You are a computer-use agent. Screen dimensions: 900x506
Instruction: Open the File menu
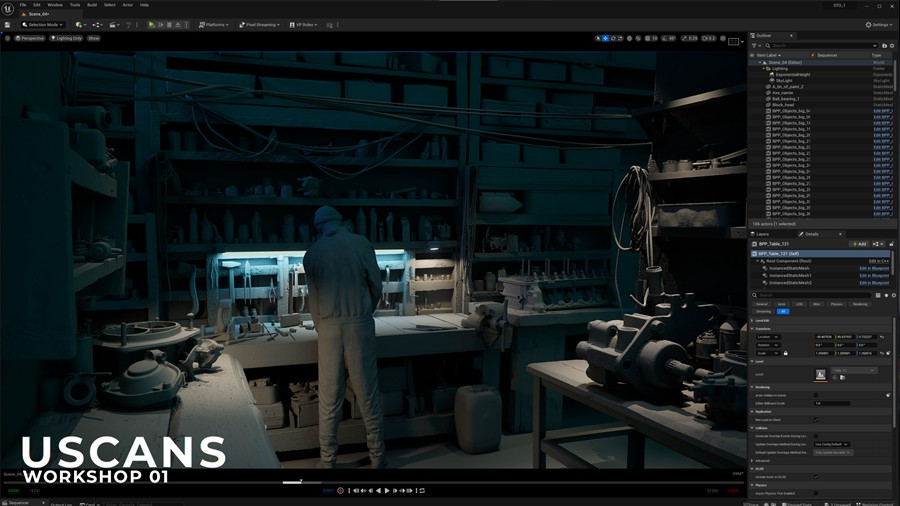(23, 5)
